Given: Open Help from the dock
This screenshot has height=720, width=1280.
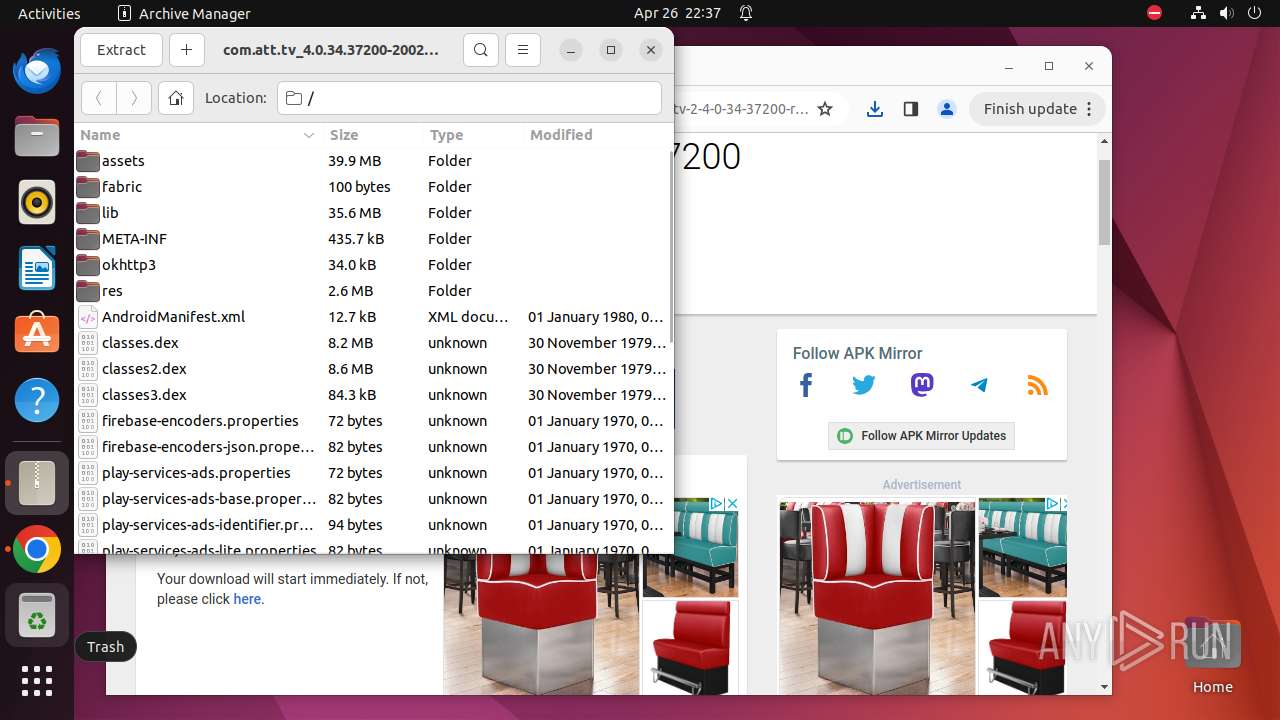Looking at the screenshot, I should 37,400.
